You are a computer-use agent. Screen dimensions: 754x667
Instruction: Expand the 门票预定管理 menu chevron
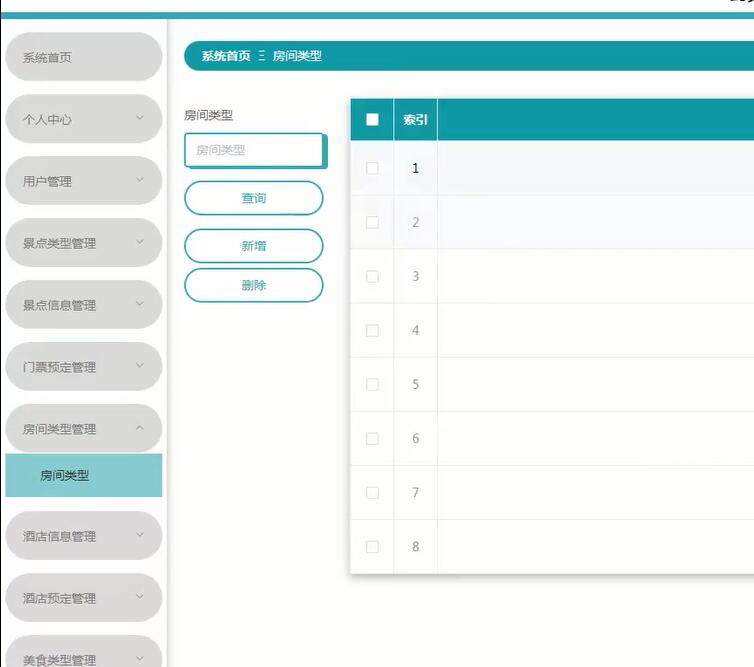point(139,365)
